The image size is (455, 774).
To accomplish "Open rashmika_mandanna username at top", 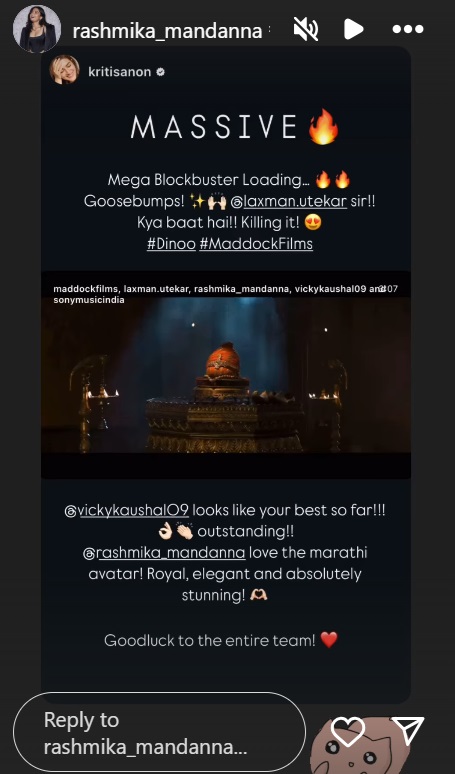I will point(167,31).
